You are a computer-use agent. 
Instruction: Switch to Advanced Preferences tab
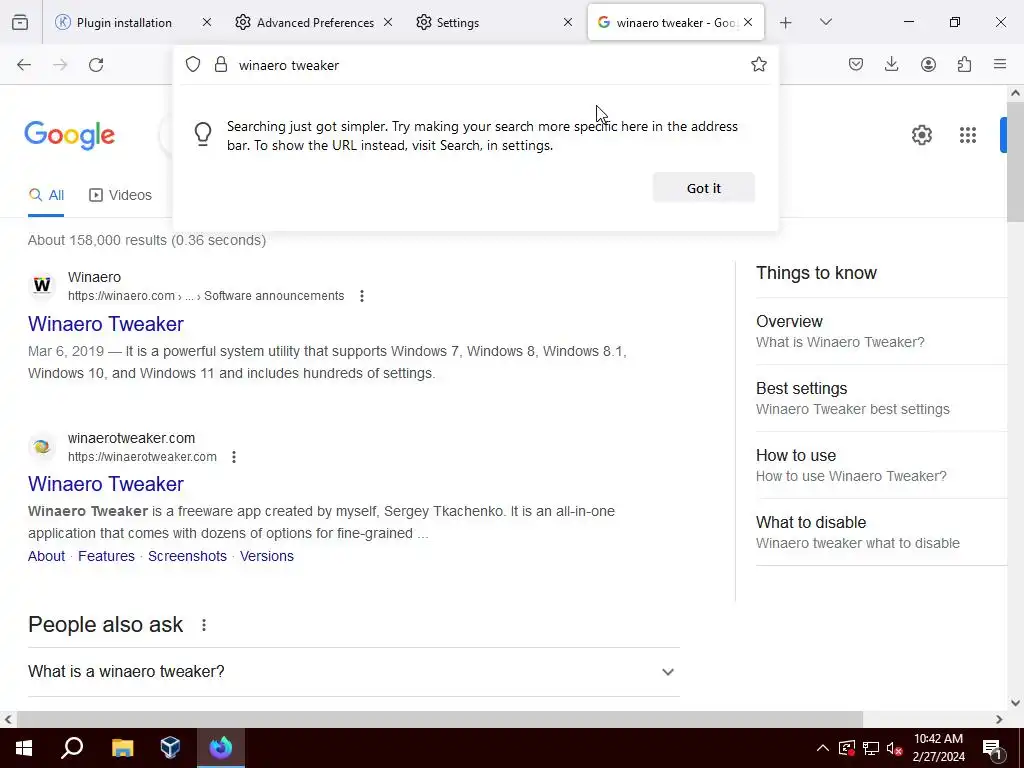[315, 23]
